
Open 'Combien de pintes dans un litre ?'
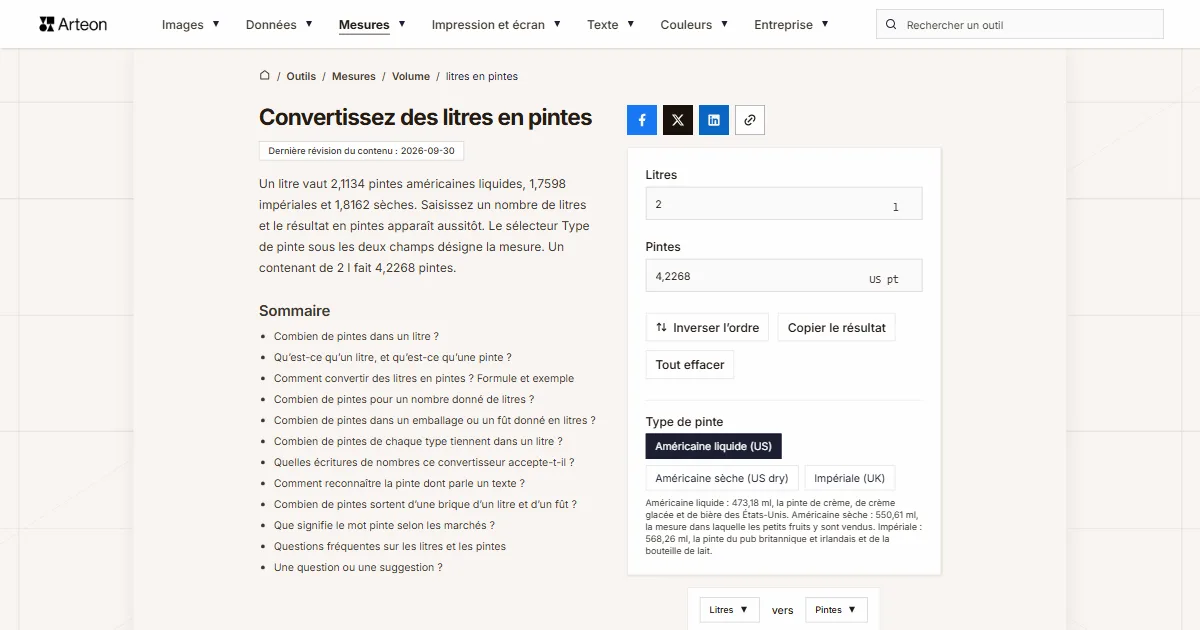tap(356, 336)
